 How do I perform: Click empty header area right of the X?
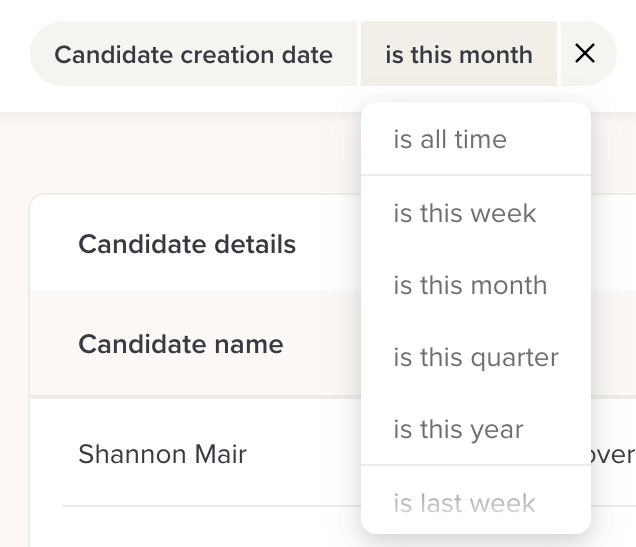coord(626,54)
